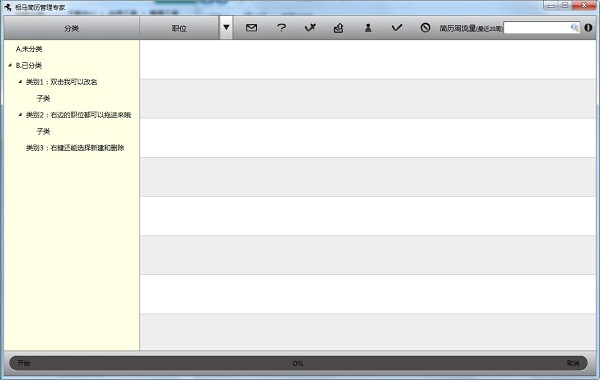600x380 pixels.
Task: Click the envelope mail icon in toolbar
Action: (251, 28)
